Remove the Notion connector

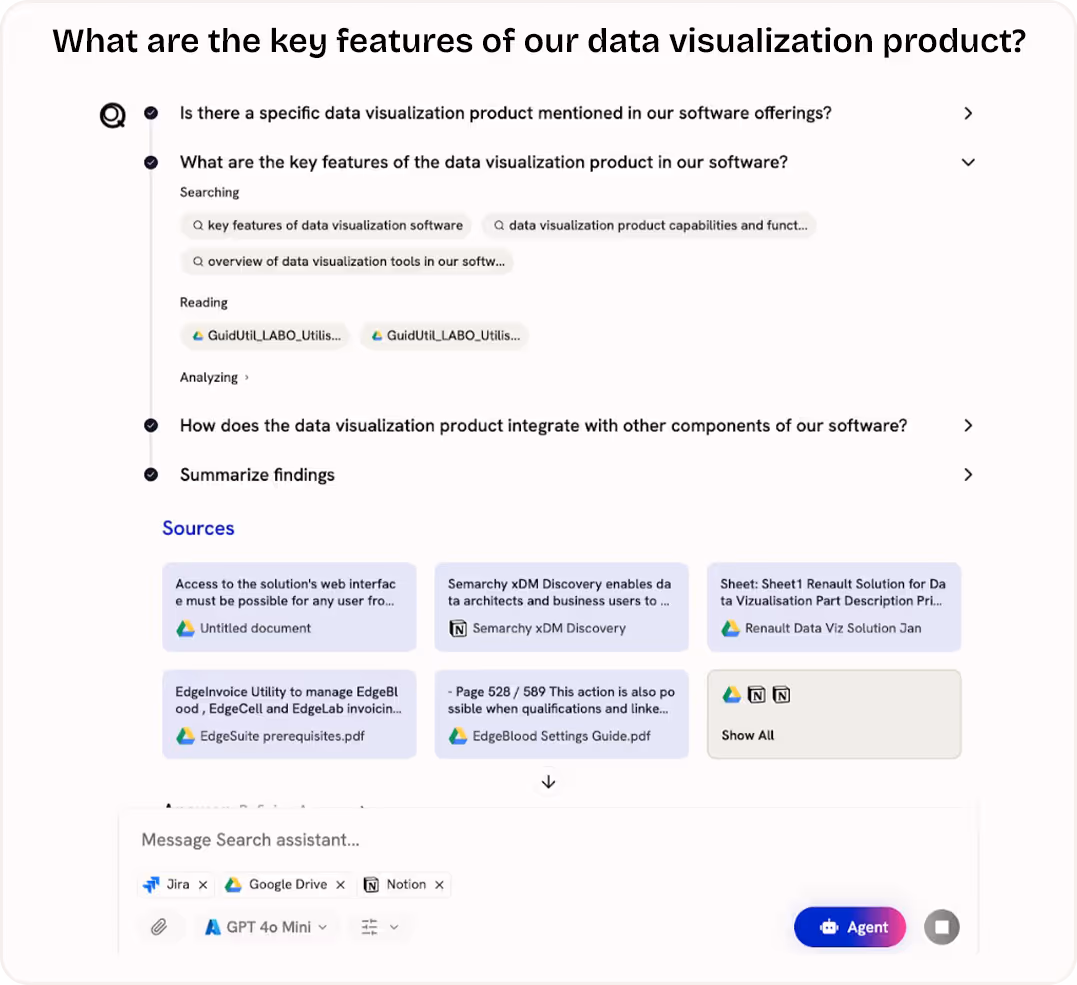click(440, 885)
